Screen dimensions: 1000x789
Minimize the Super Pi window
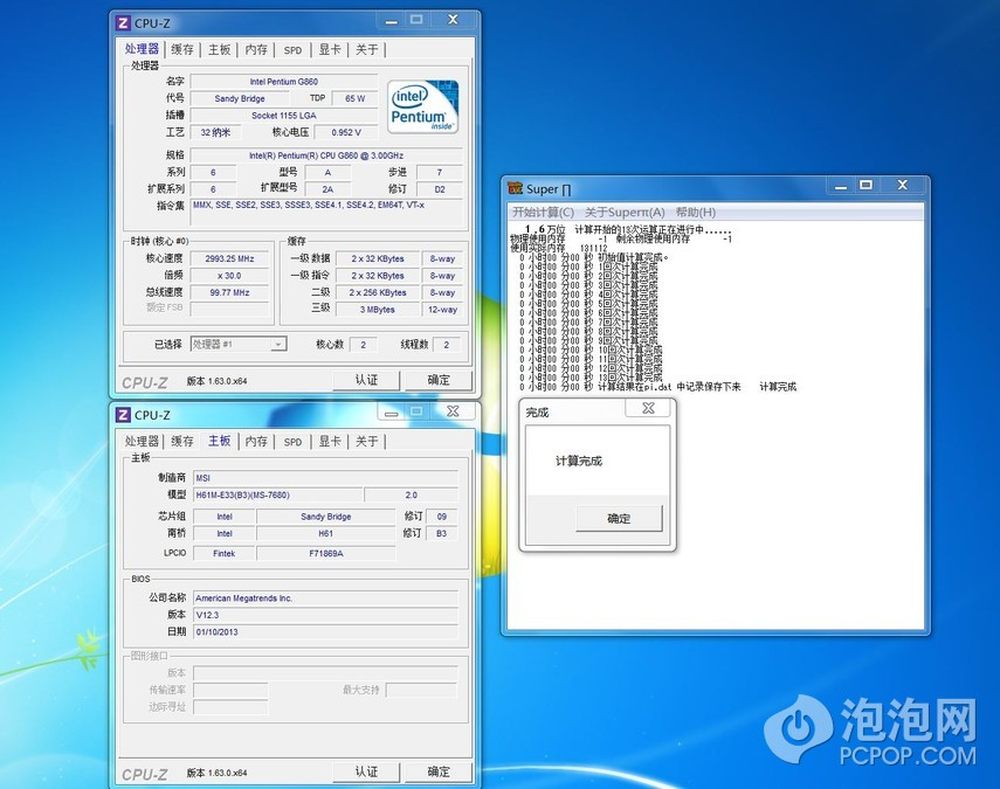[x=841, y=186]
